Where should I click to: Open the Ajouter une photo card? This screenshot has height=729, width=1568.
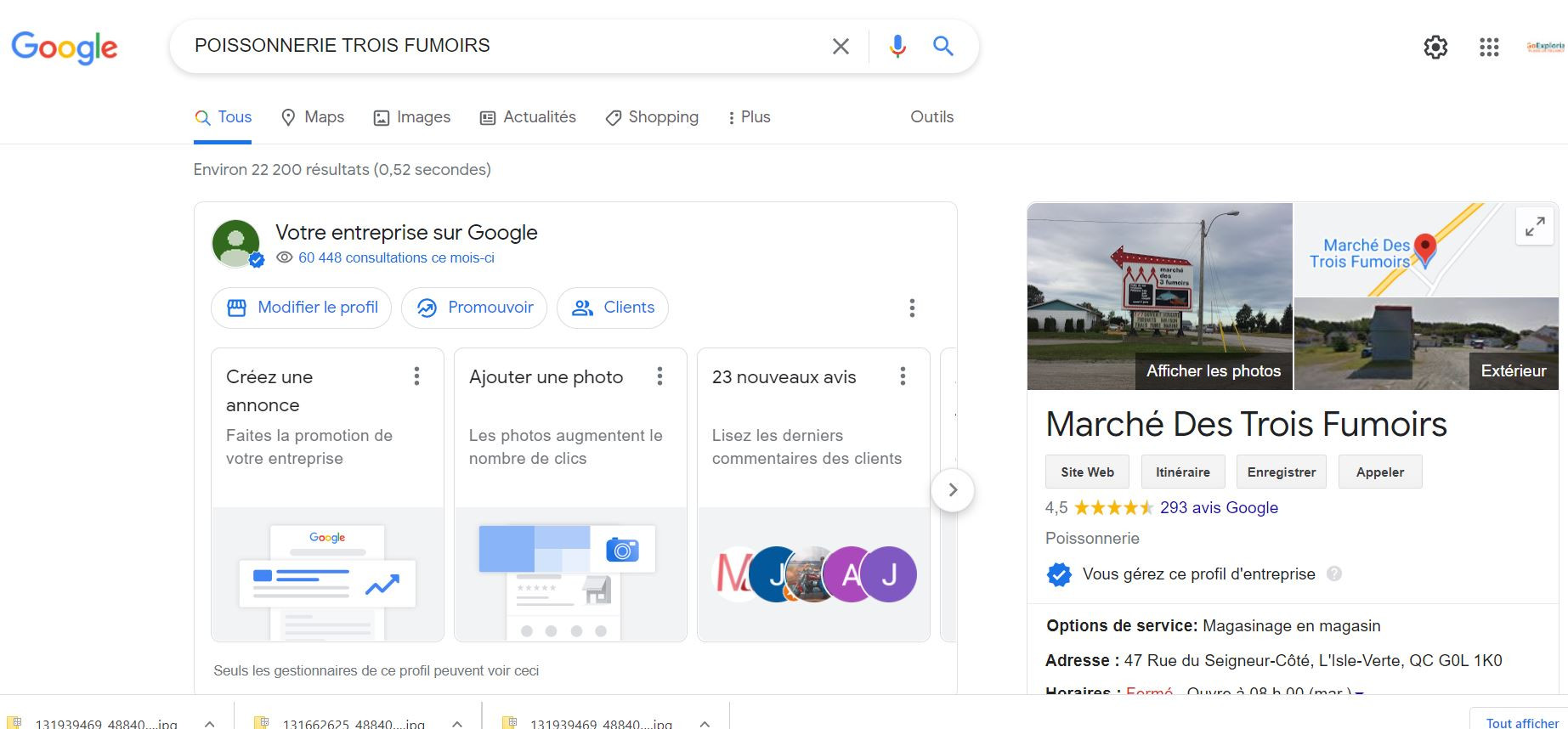tap(570, 494)
